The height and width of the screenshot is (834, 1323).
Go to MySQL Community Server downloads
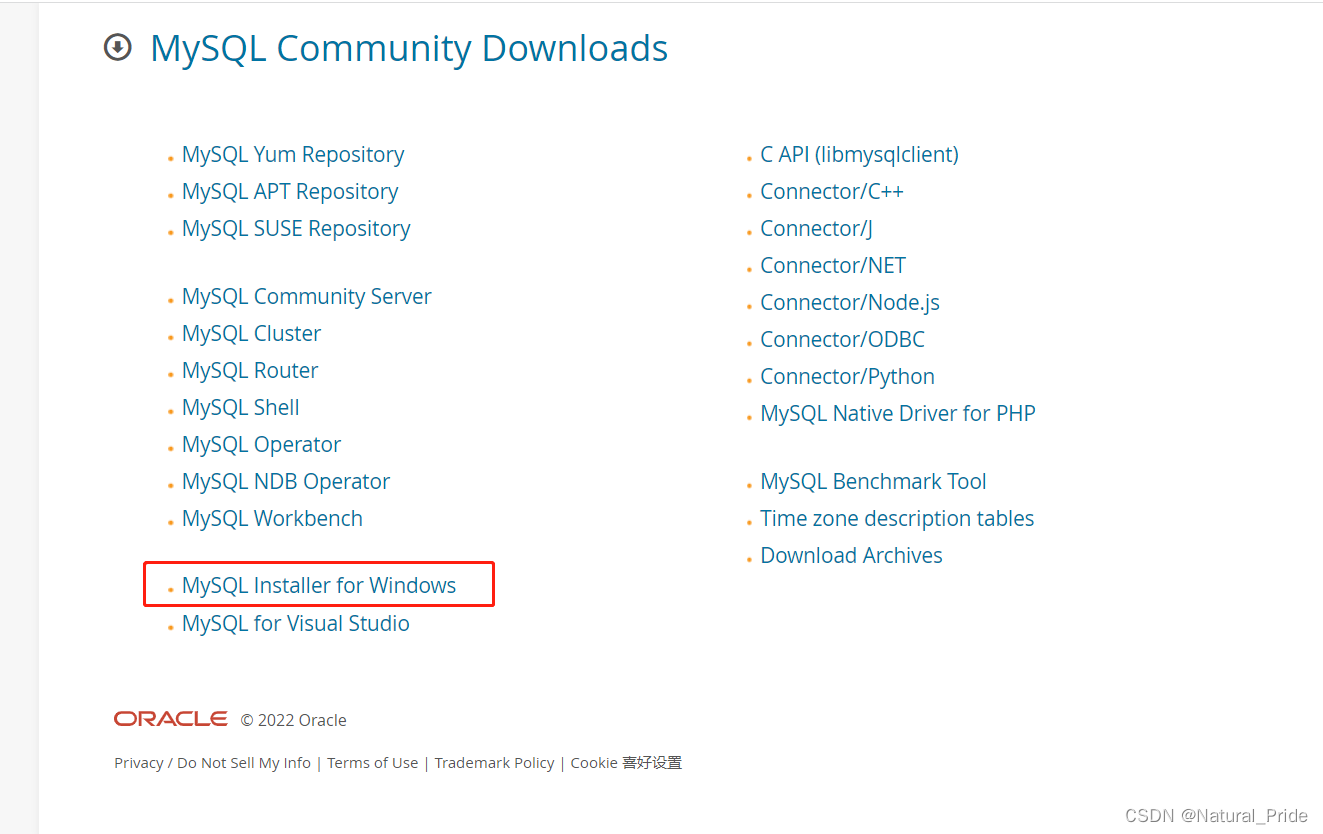pyautogui.click(x=307, y=297)
